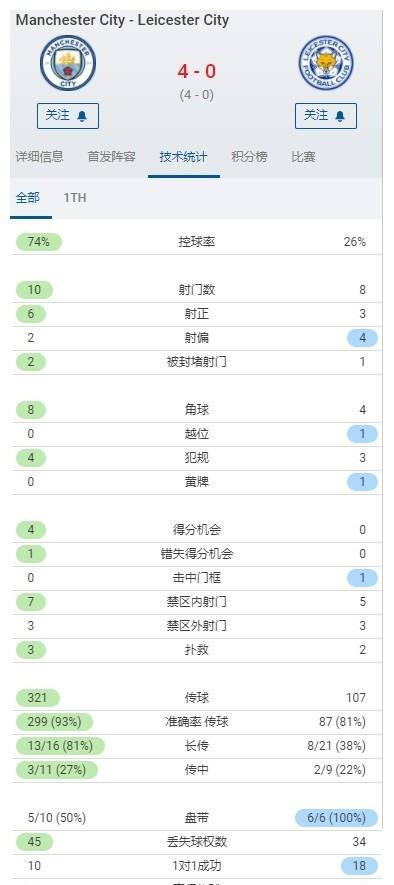Click the Manchester City club crest
This screenshot has height=885, width=394.
(x=68, y=63)
